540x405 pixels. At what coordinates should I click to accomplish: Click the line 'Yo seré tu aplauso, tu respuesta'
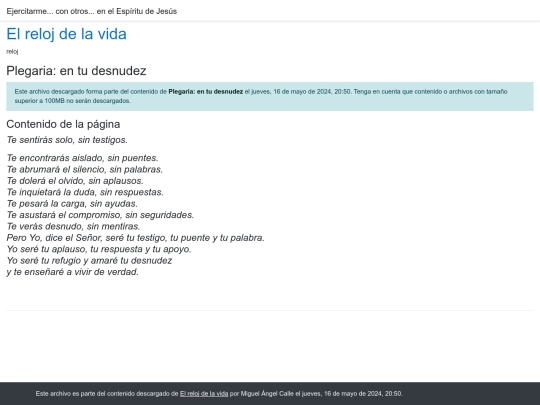click(99, 249)
